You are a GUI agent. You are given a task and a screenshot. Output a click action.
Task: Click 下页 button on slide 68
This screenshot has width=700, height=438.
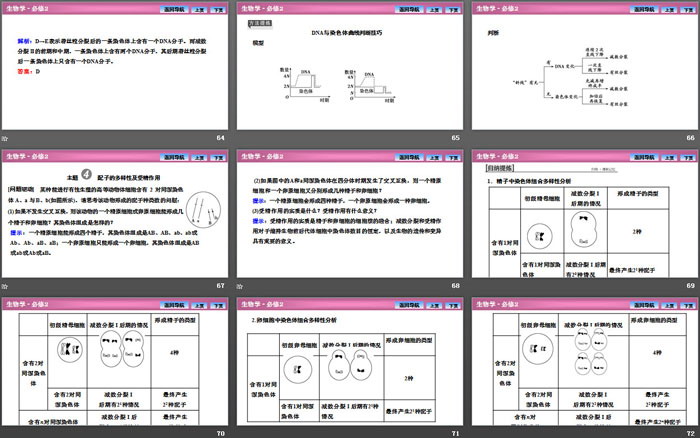[453, 157]
